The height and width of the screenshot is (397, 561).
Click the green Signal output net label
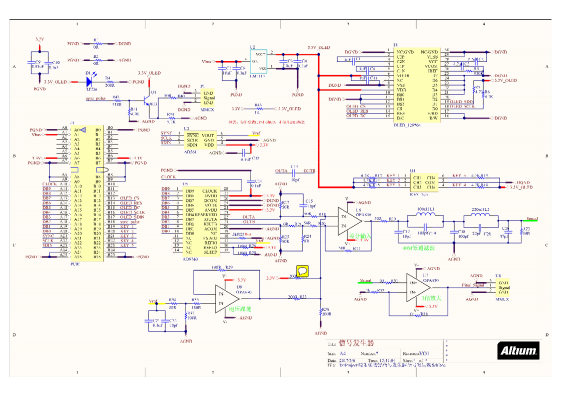click(x=531, y=220)
